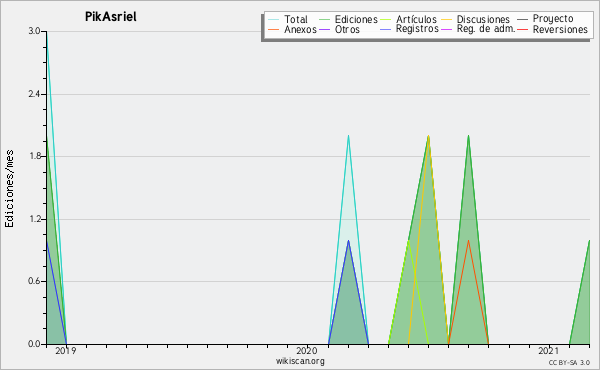Click the 2020 x-axis label
The width and height of the screenshot is (600, 370).
point(307,351)
